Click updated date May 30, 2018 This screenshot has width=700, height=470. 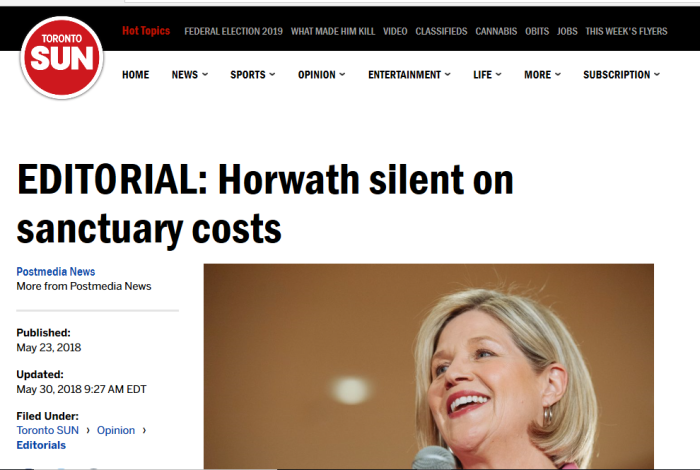click(81, 389)
